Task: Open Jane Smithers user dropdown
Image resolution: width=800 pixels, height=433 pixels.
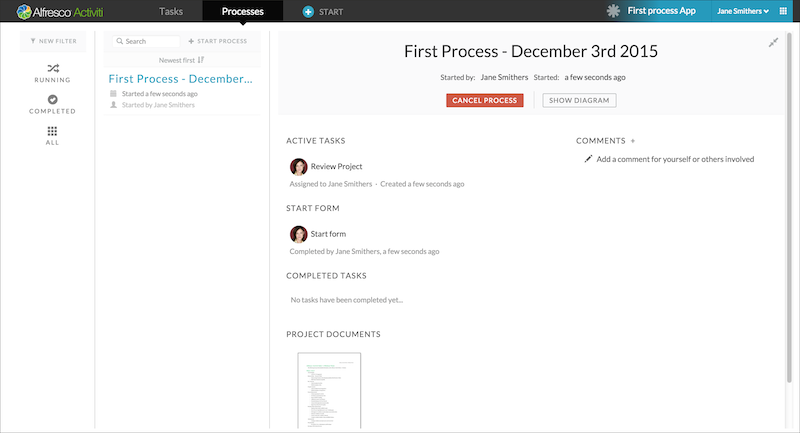Action: 743,11
